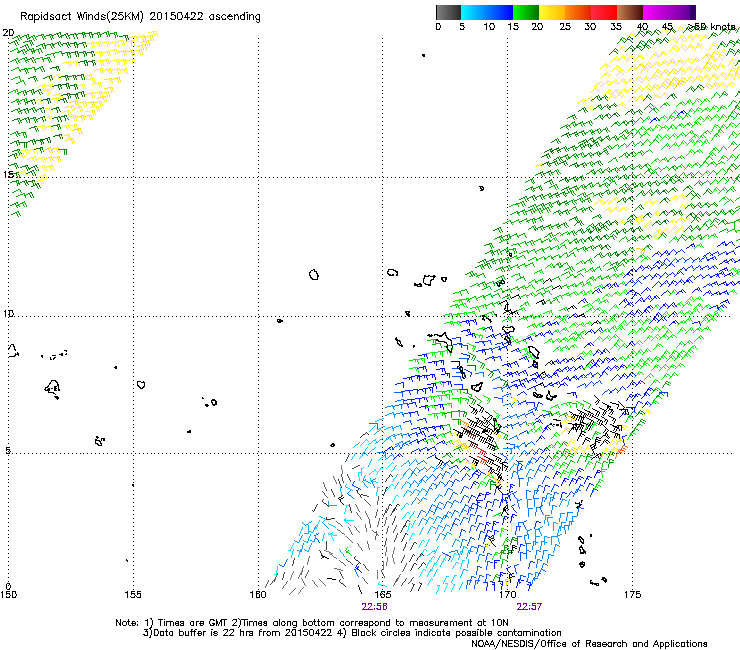This screenshot has width=740, height=650.
Task: Click the red 30-35 knots legend swatch
Action: coord(604,12)
